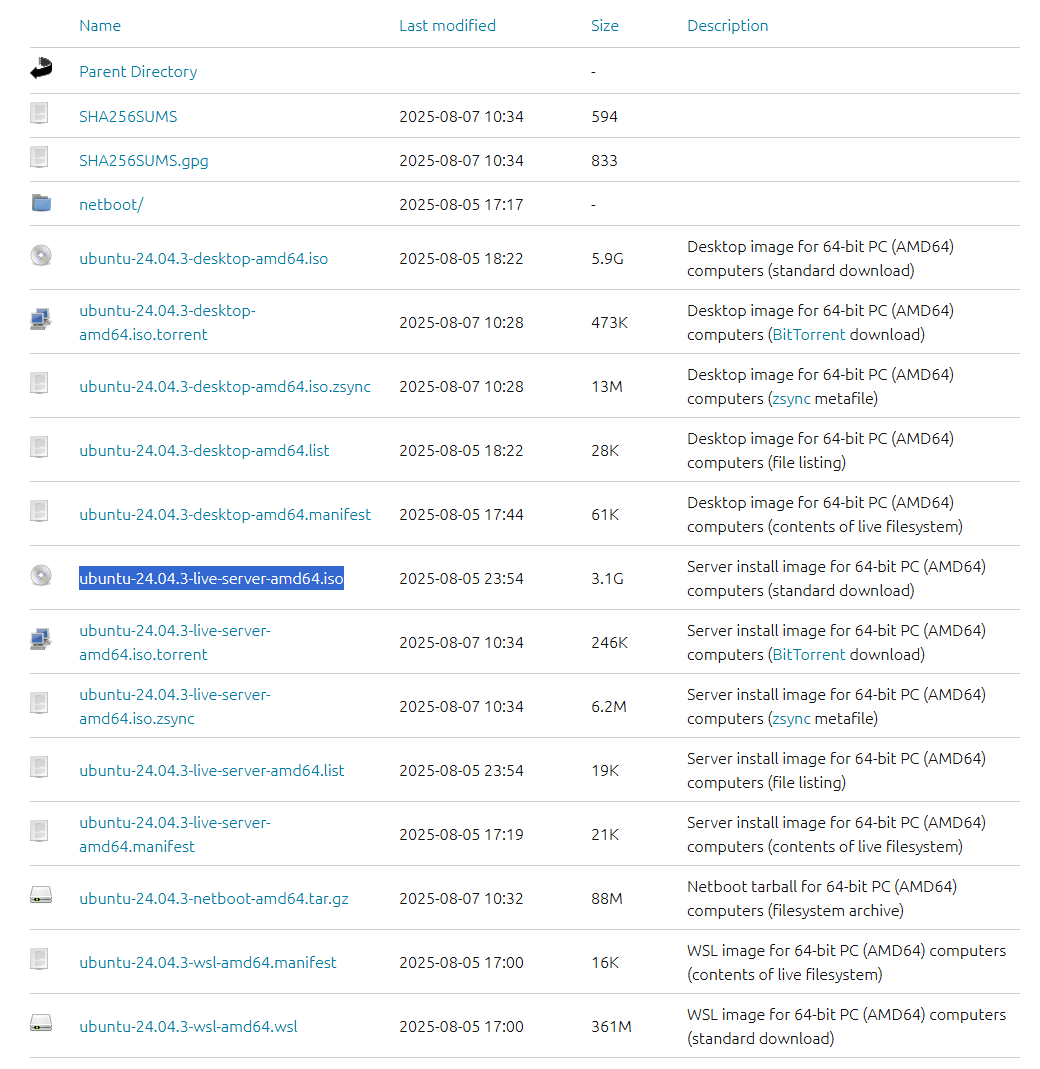
Task: Open ubuntu-24.04.3-desktop-amd64.iso.zsync link
Action: (x=225, y=387)
